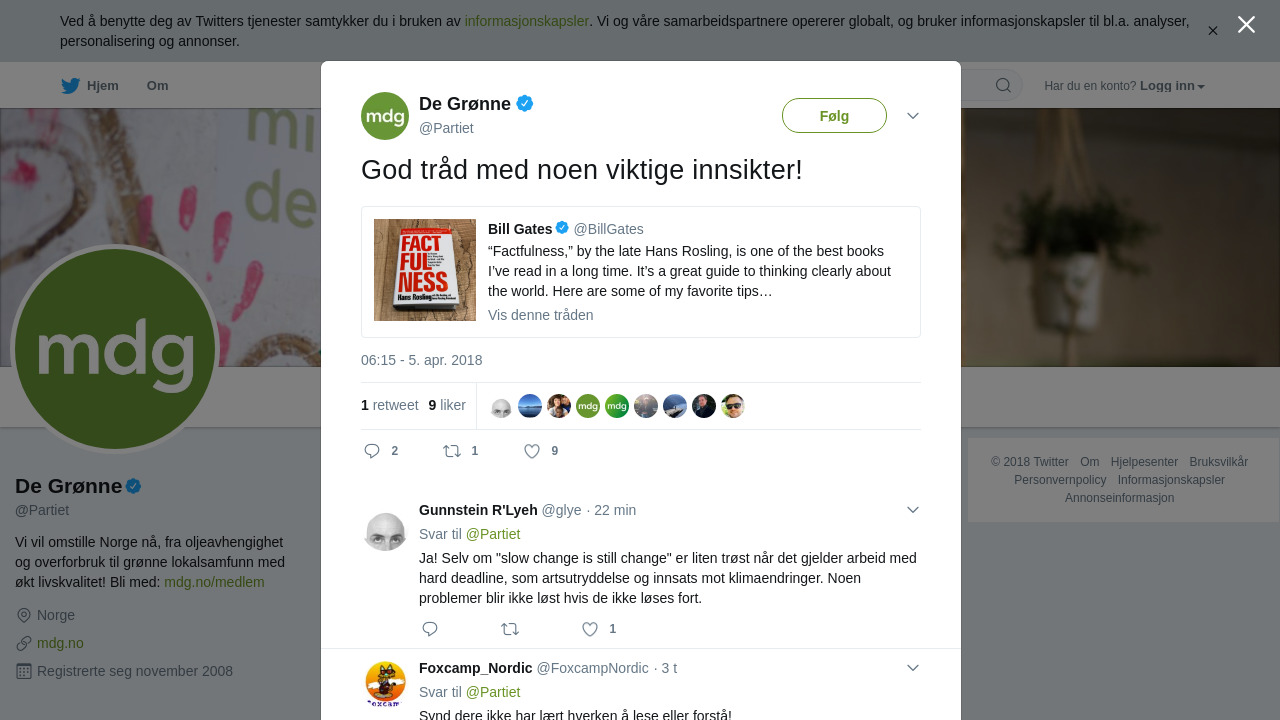The image size is (1280, 720).
Task: Open the informasjonskapsler link in banner
Action: point(526,21)
